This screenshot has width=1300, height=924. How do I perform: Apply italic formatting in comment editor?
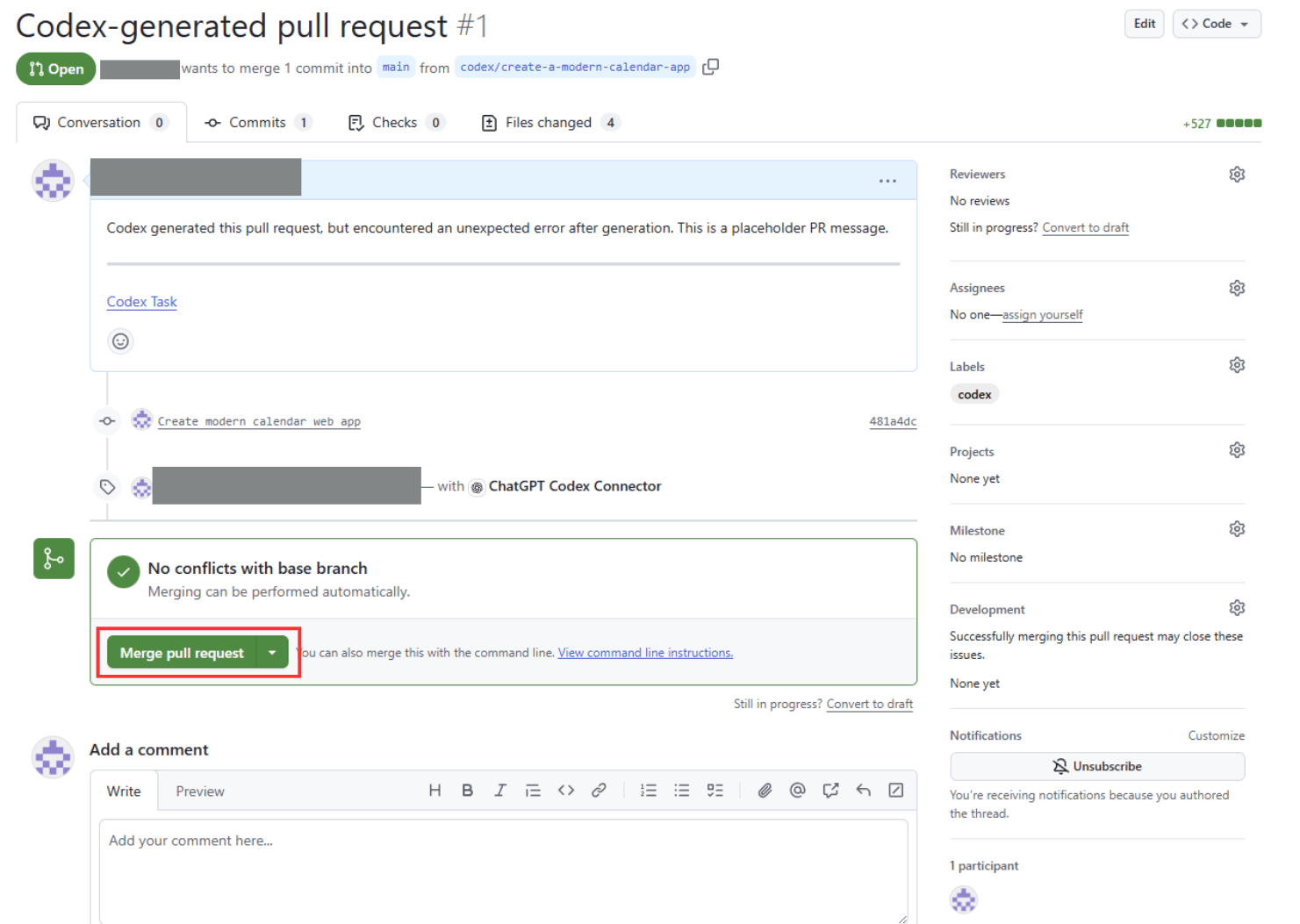[499, 791]
